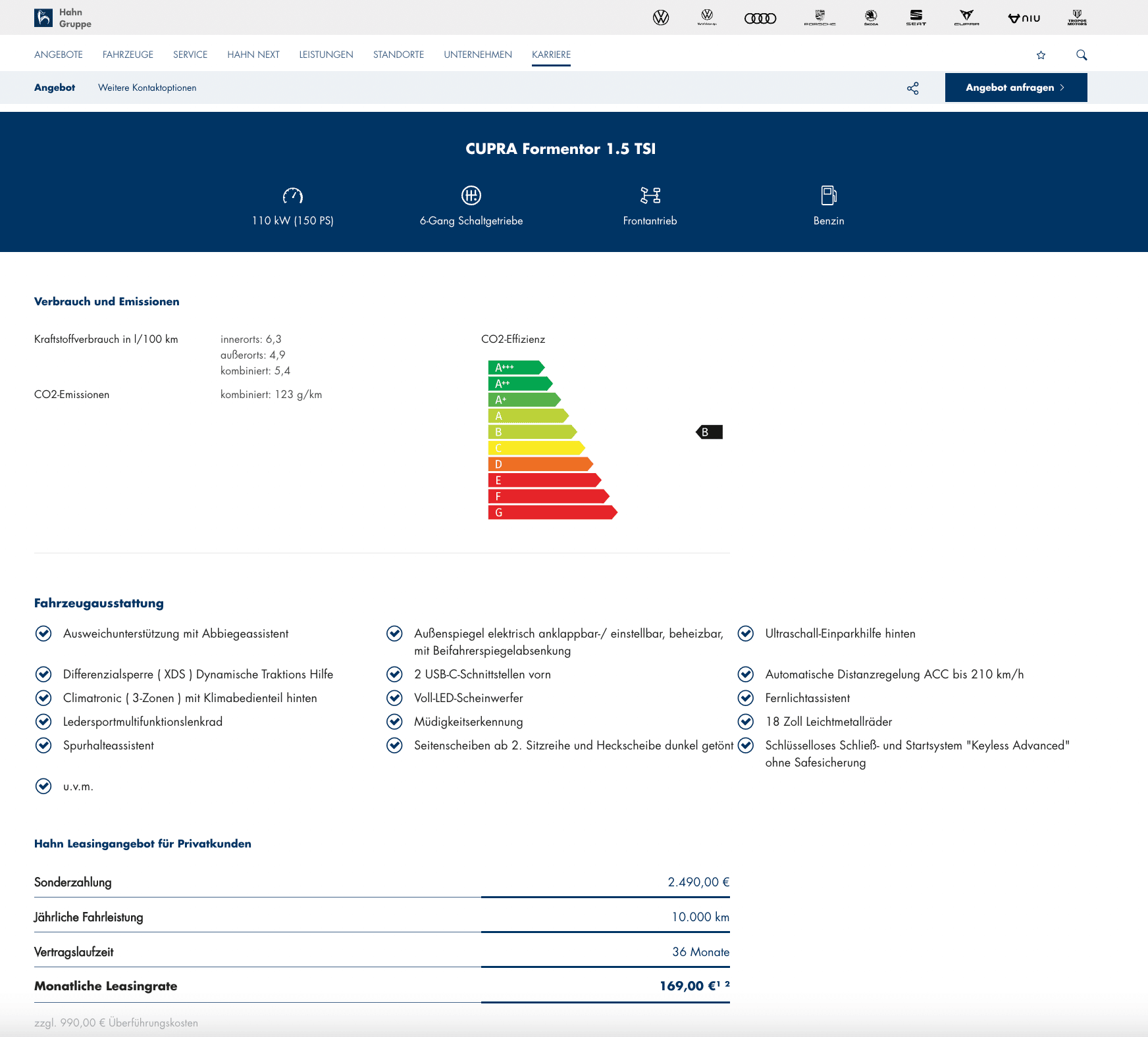Open the FAHRZEUGE menu

(128, 55)
